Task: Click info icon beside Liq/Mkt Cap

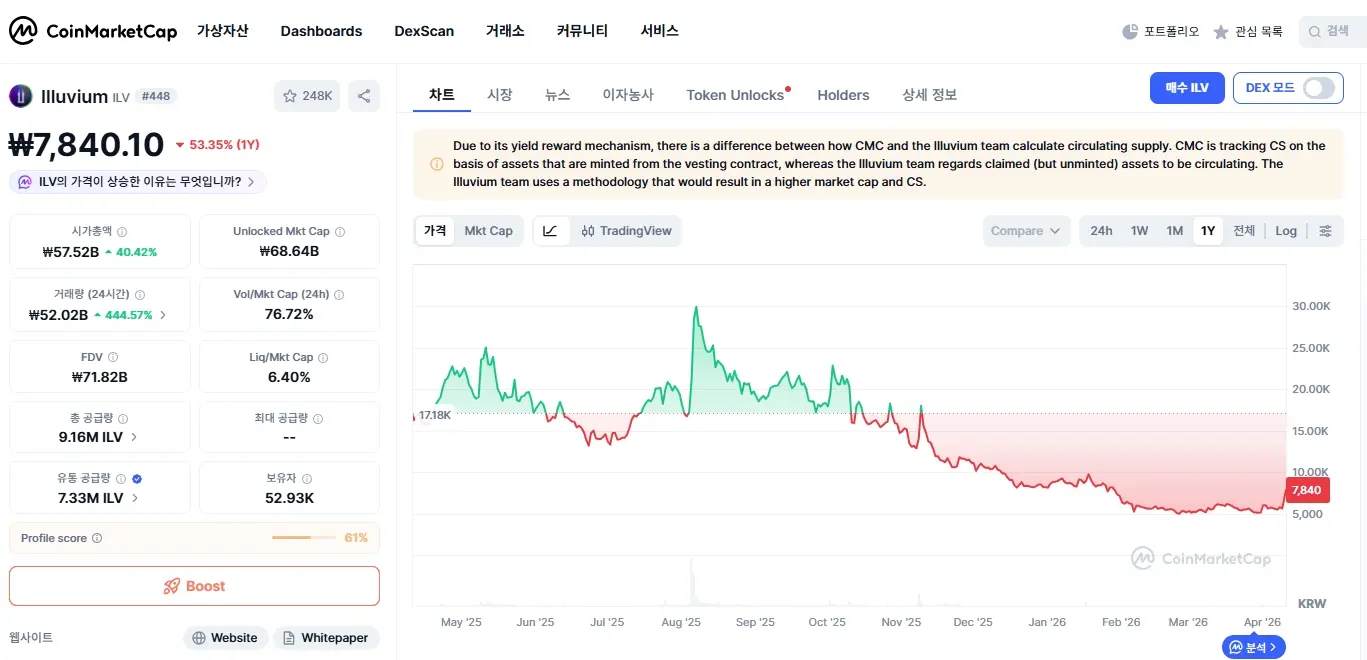Action: 323,357
